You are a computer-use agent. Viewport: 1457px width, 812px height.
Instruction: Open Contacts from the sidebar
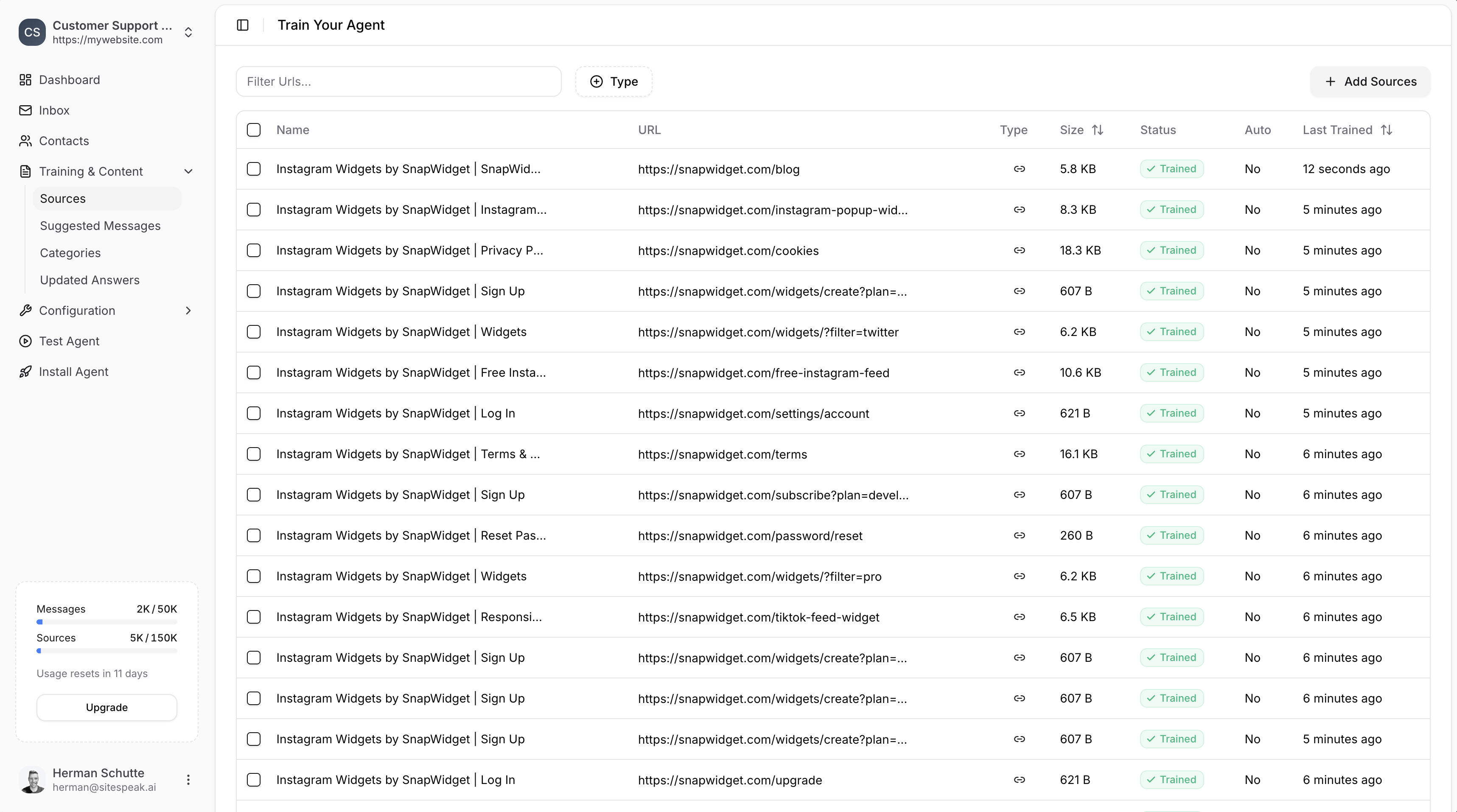[x=64, y=141]
